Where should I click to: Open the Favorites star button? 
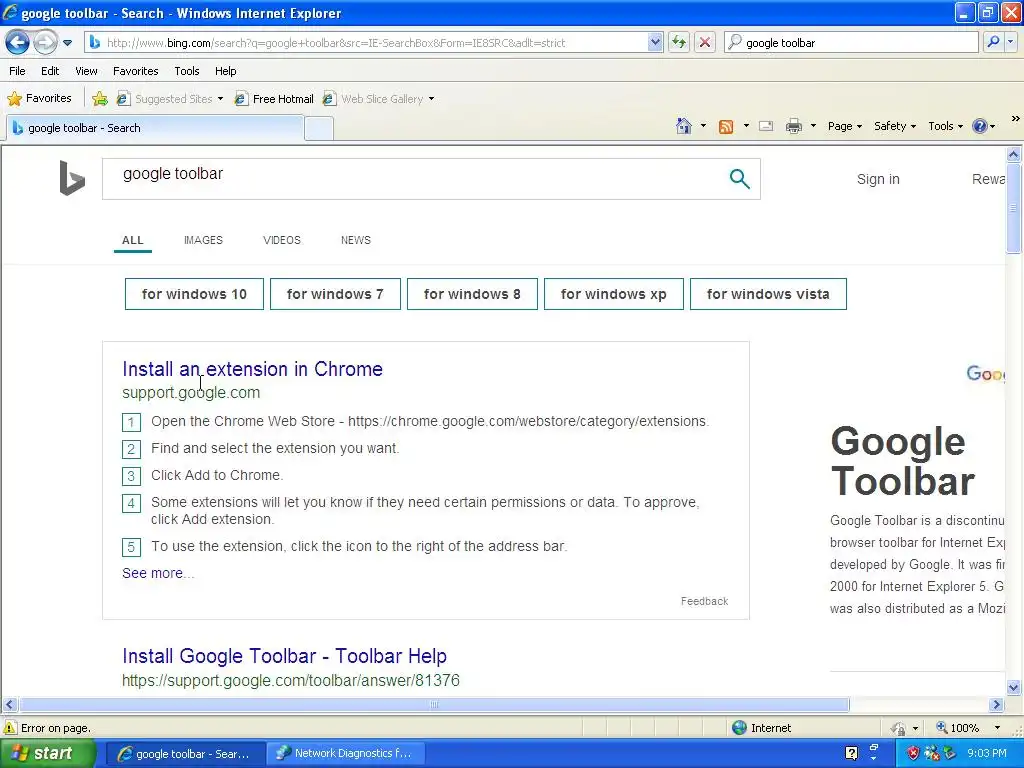click(39, 99)
